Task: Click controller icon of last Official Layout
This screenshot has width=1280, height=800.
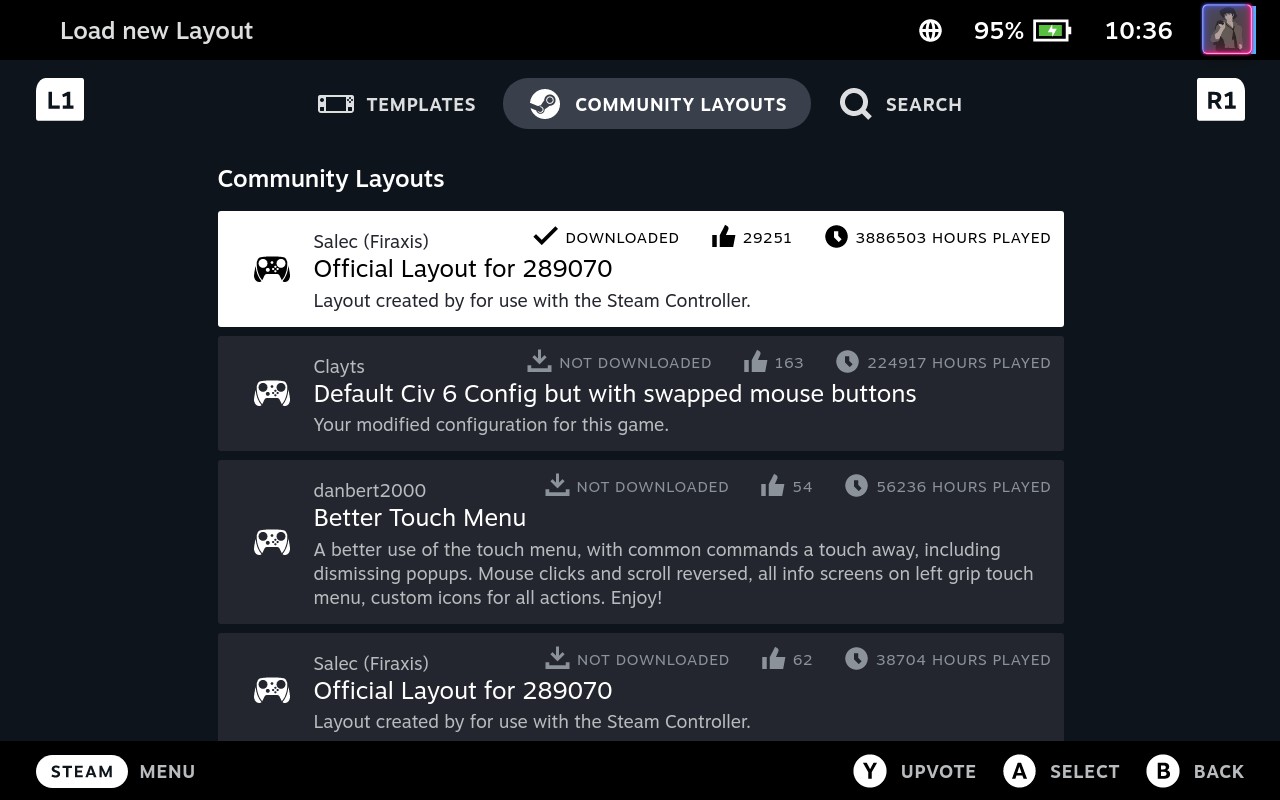Action: (272, 690)
